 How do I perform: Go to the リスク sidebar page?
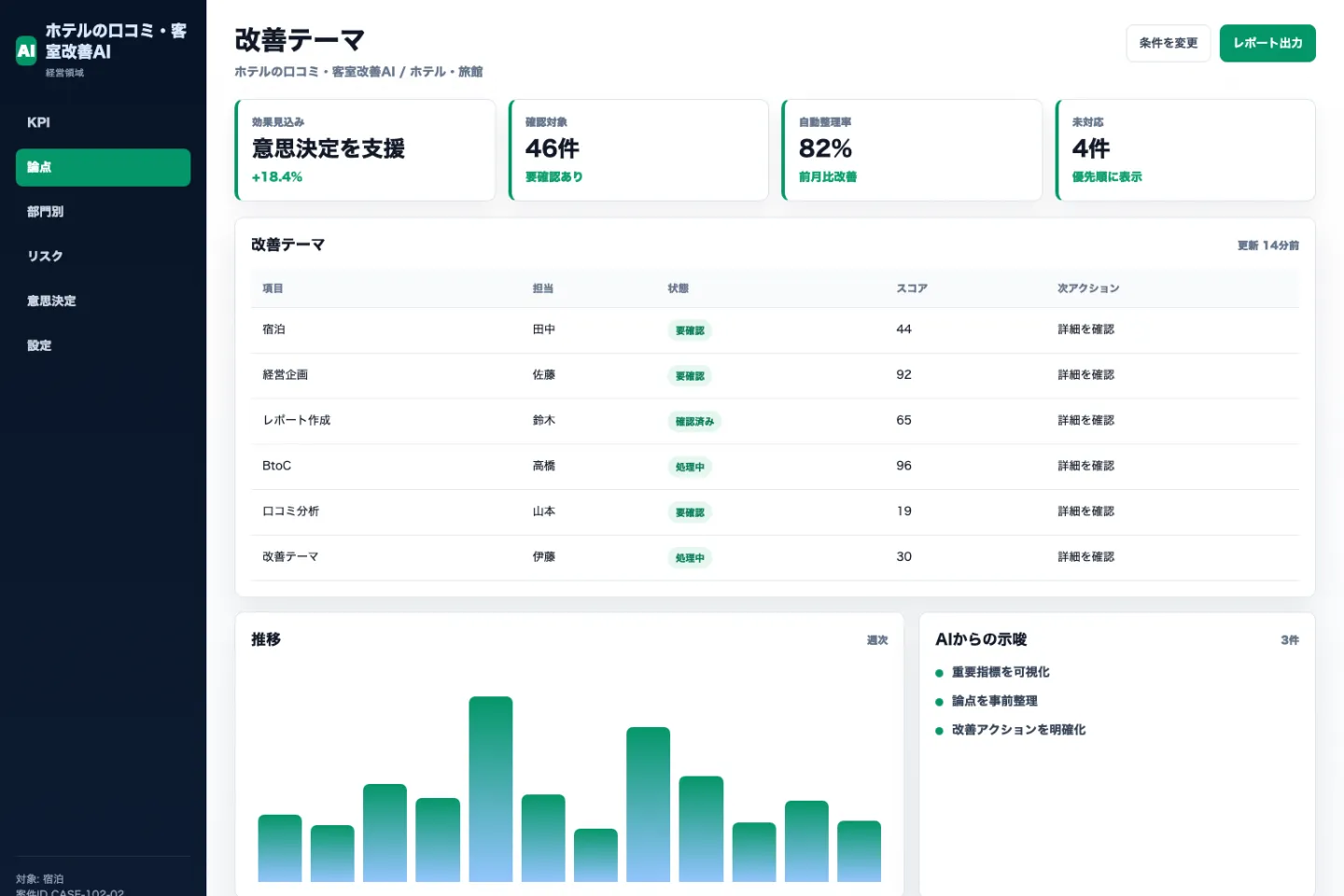pos(103,256)
